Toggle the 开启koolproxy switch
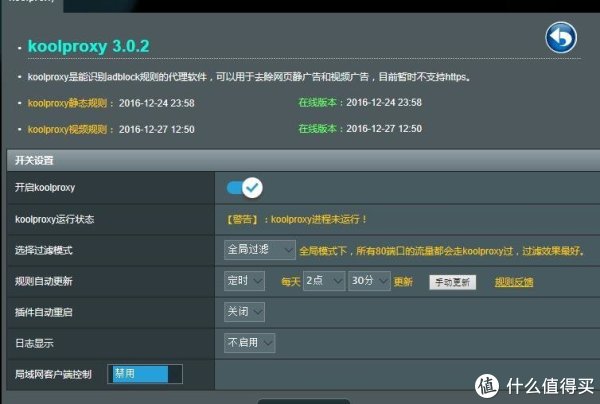The image size is (600, 404). pyautogui.click(x=245, y=187)
